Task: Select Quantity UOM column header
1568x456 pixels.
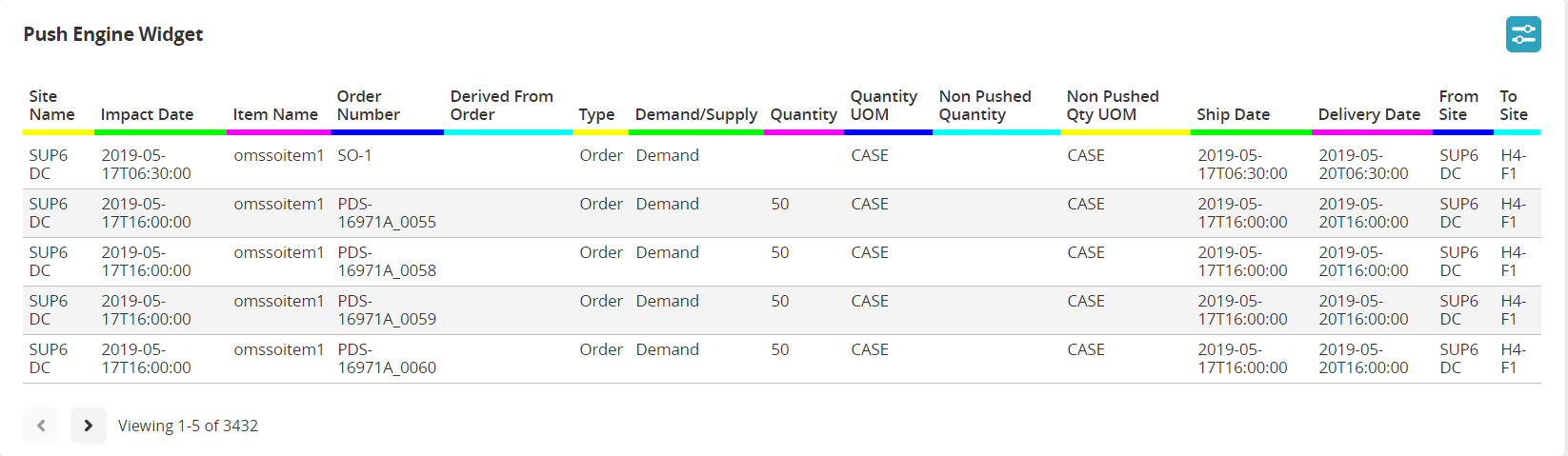Action: (883, 106)
